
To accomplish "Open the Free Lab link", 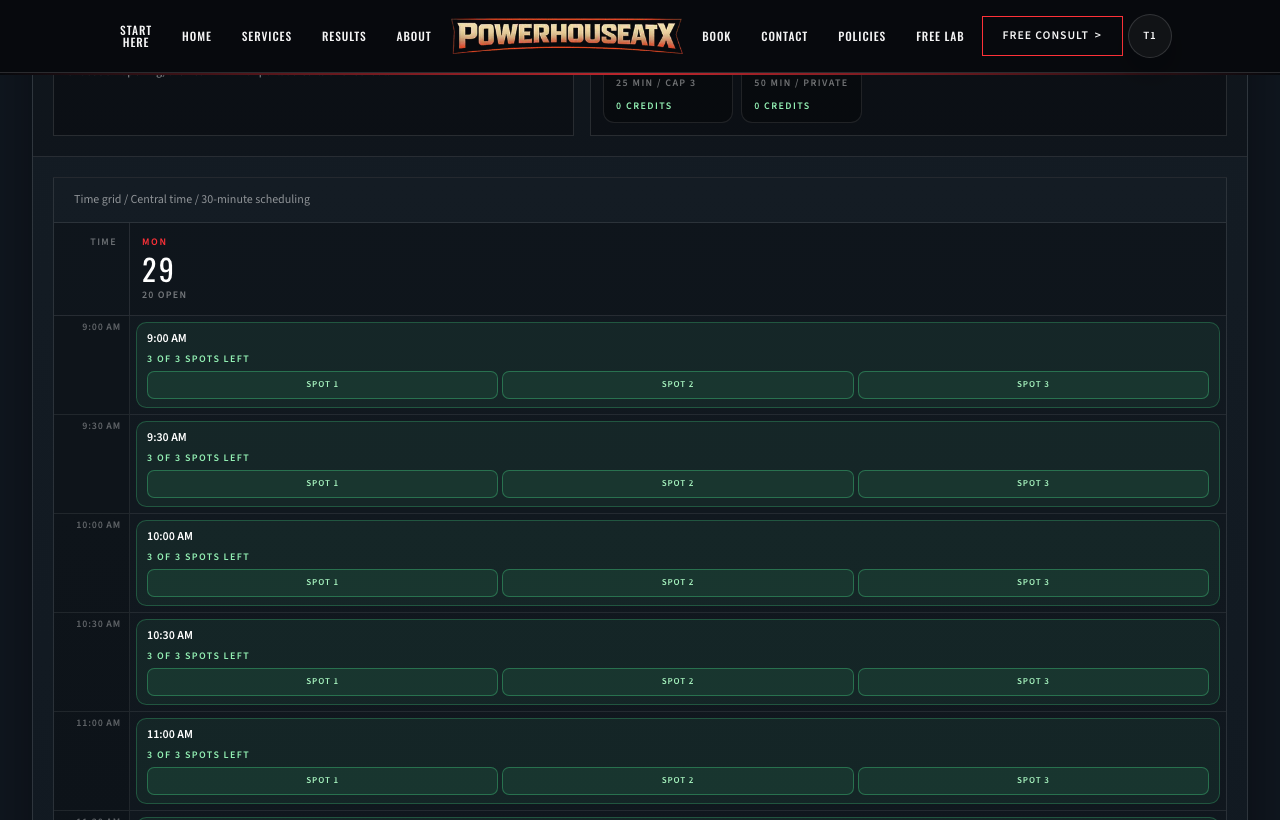I will (940, 36).
